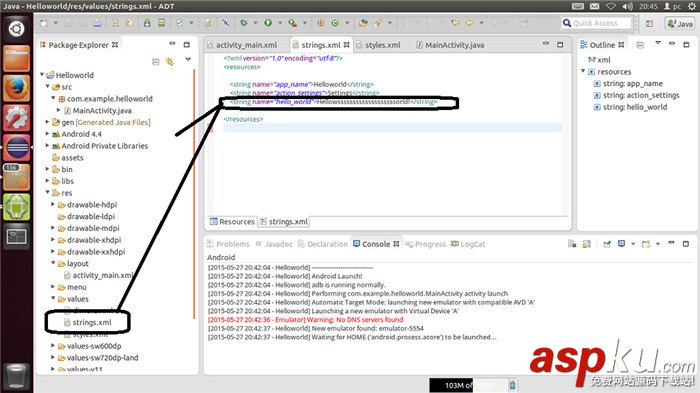
Task: Click the Save toolbar icon
Action: click(69, 23)
